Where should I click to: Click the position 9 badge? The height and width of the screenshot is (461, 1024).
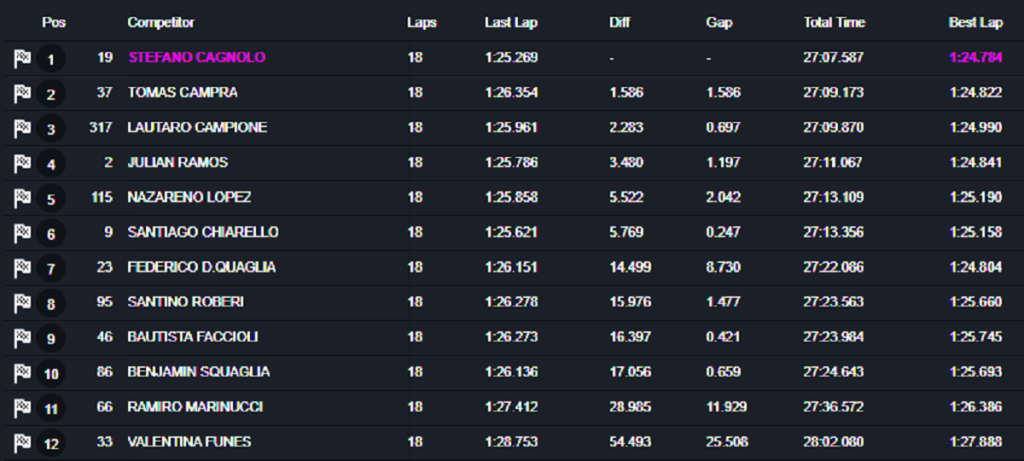[x=52, y=339]
